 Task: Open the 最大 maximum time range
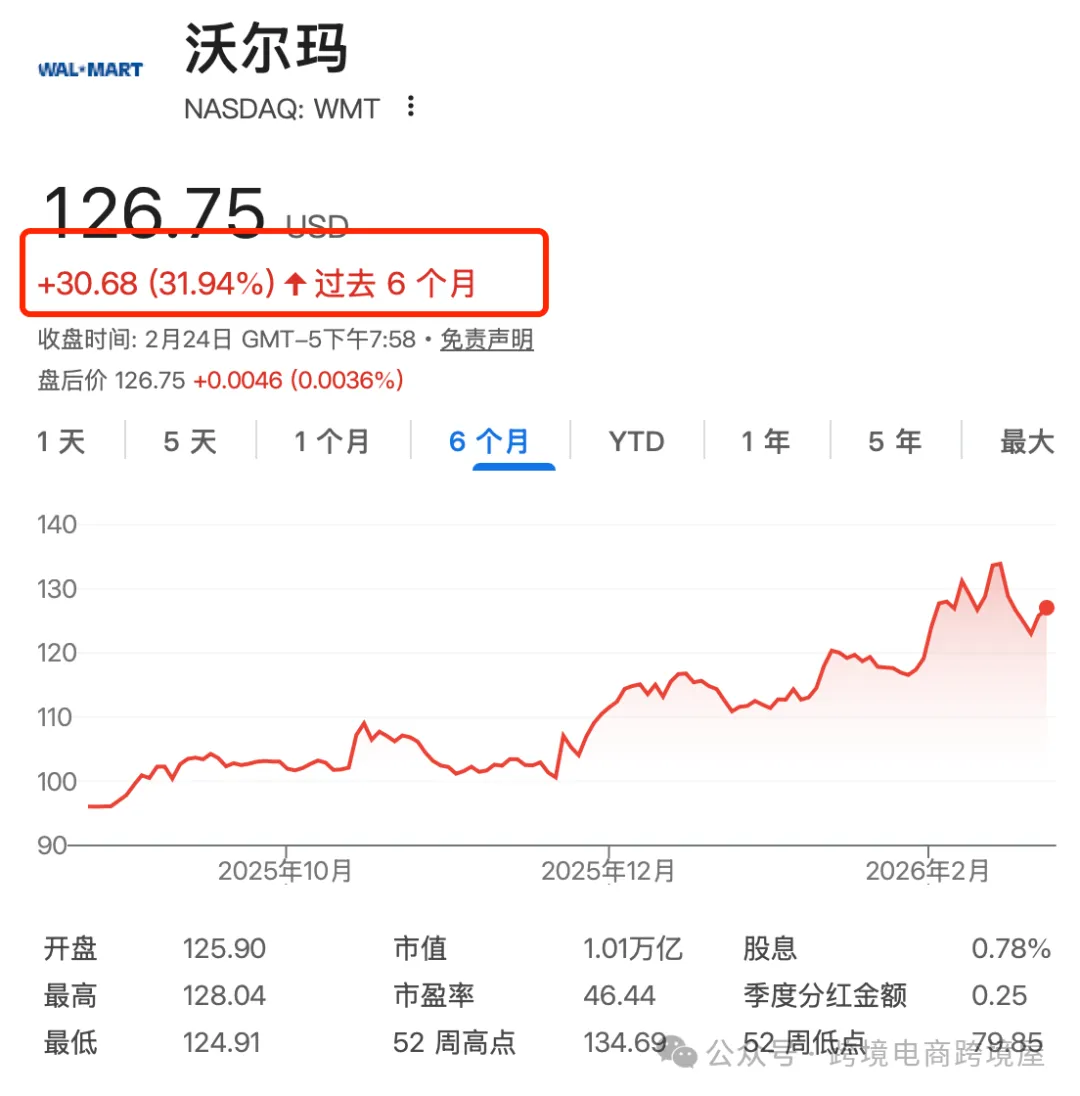pyautogui.click(x=1026, y=440)
